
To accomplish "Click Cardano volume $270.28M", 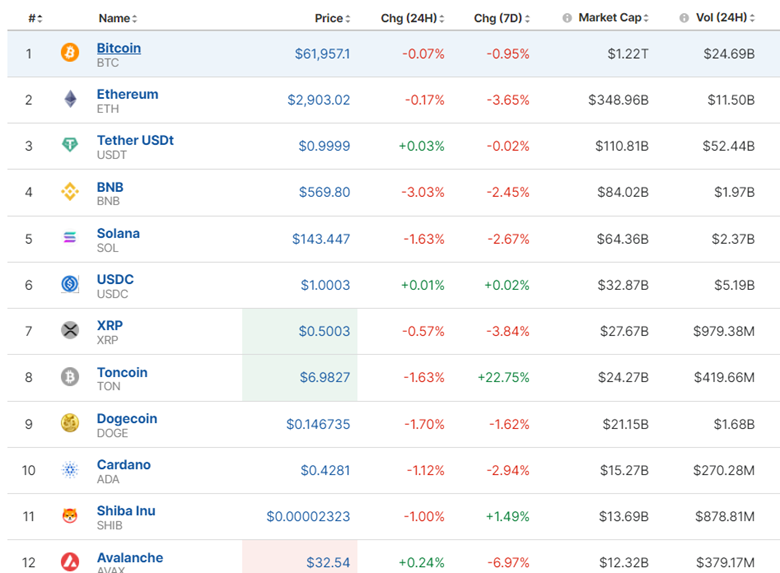I will [x=724, y=471].
